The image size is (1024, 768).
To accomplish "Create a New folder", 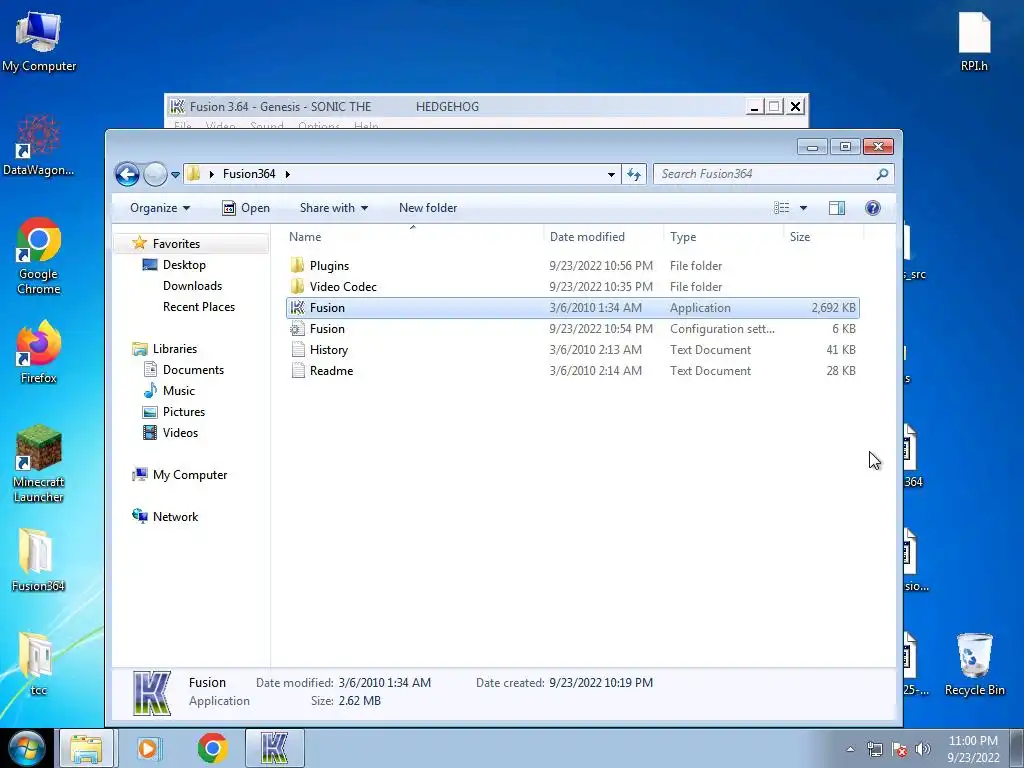I will tap(428, 208).
